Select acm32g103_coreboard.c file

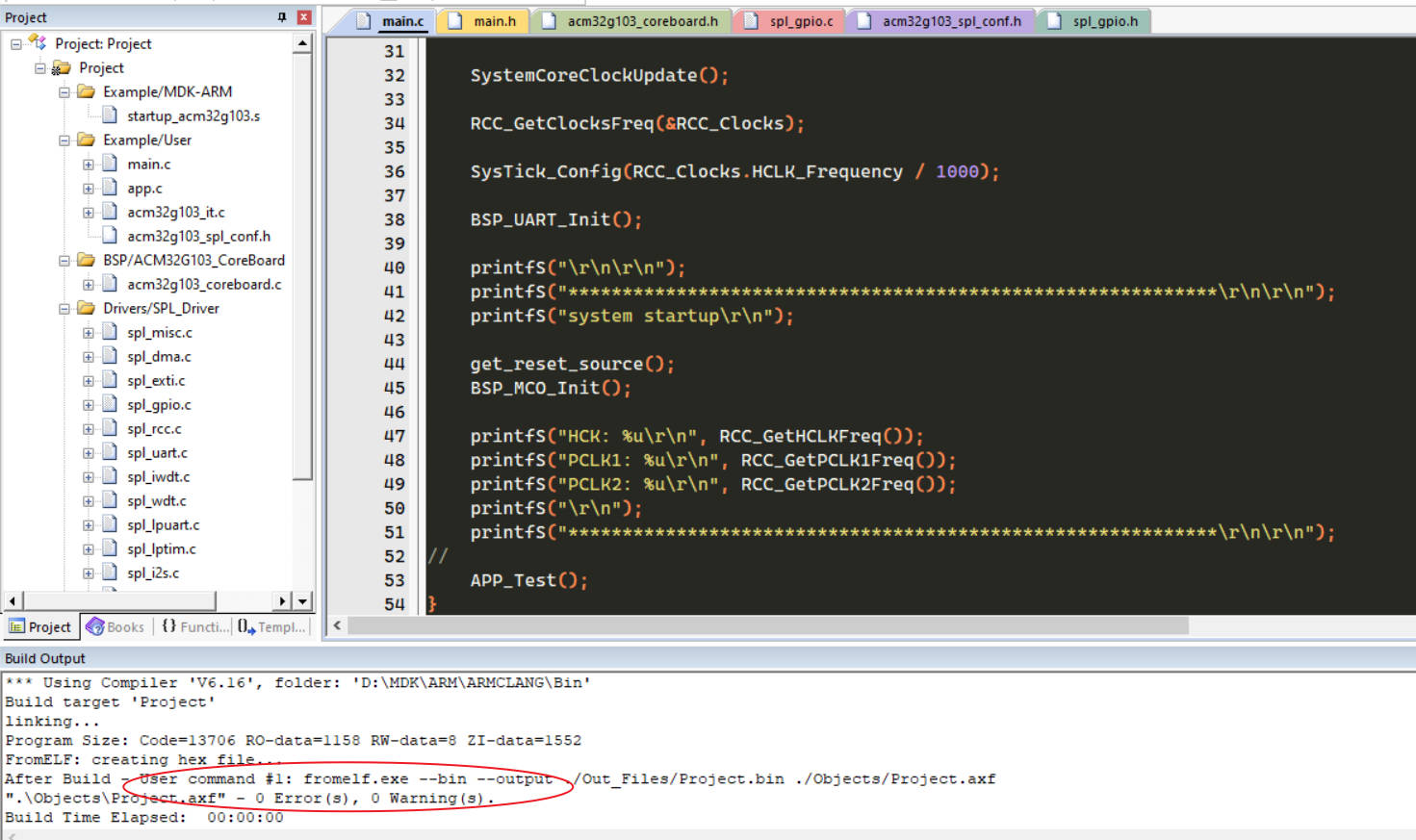click(x=204, y=284)
